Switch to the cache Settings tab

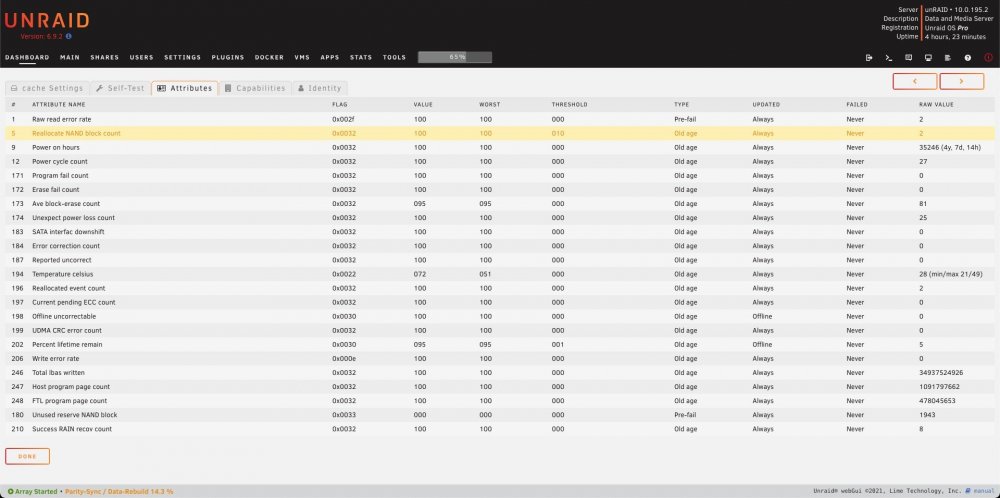(x=47, y=88)
